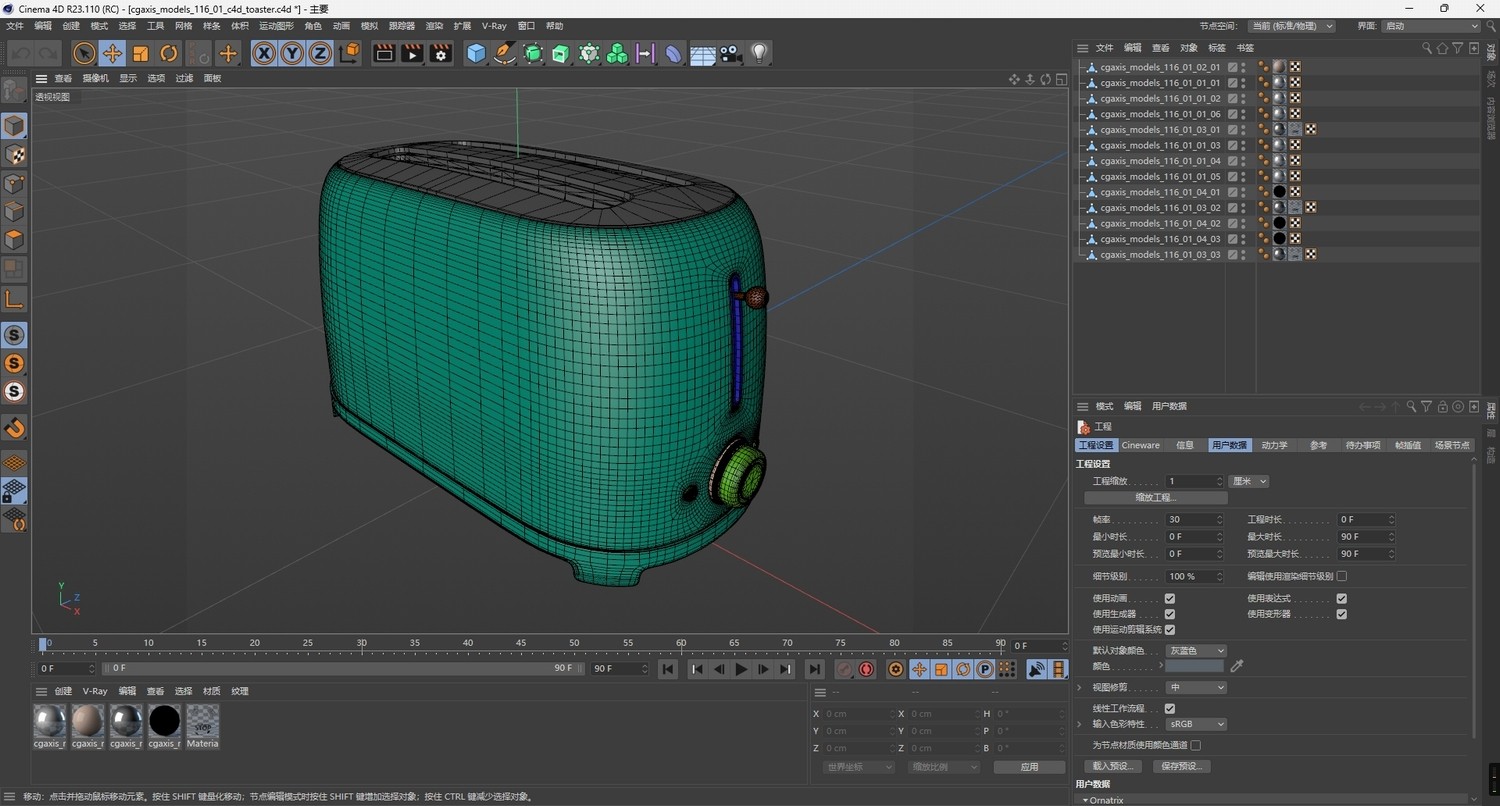Screen dimensions: 1500x806
Task: Open the Edit Render Settings icon
Action: [x=440, y=53]
